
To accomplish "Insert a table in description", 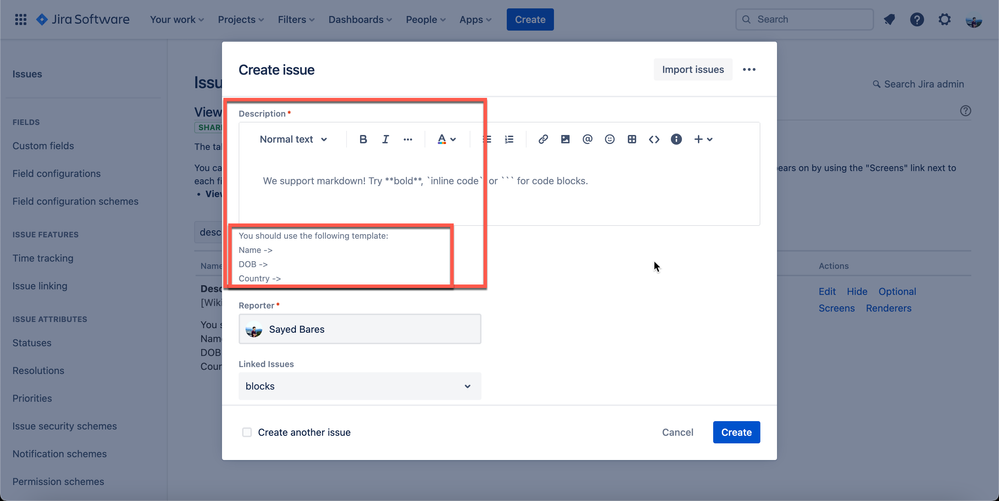I will click(632, 139).
